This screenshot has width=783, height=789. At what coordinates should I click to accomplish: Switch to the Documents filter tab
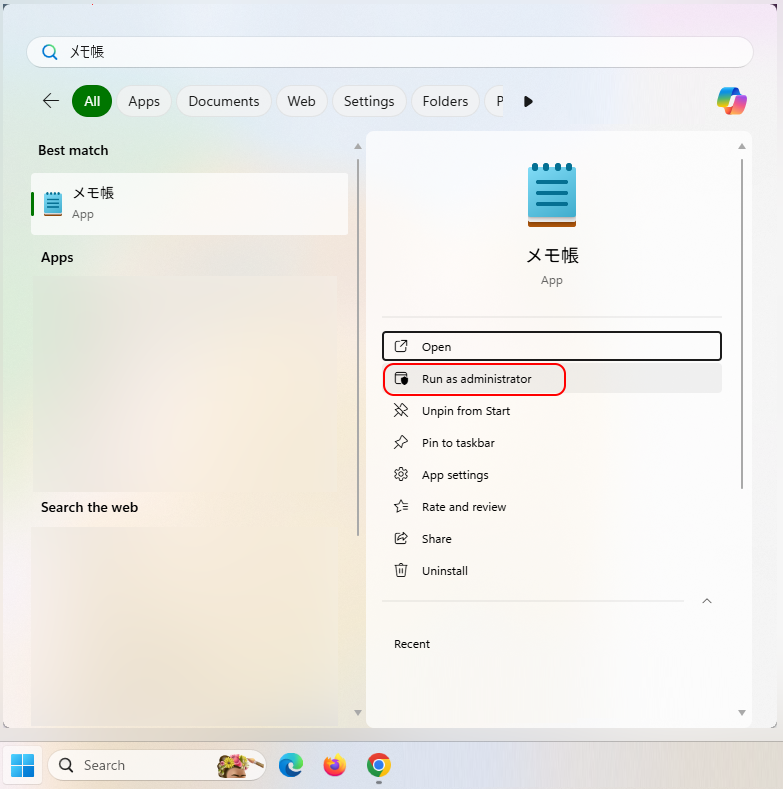coord(223,101)
